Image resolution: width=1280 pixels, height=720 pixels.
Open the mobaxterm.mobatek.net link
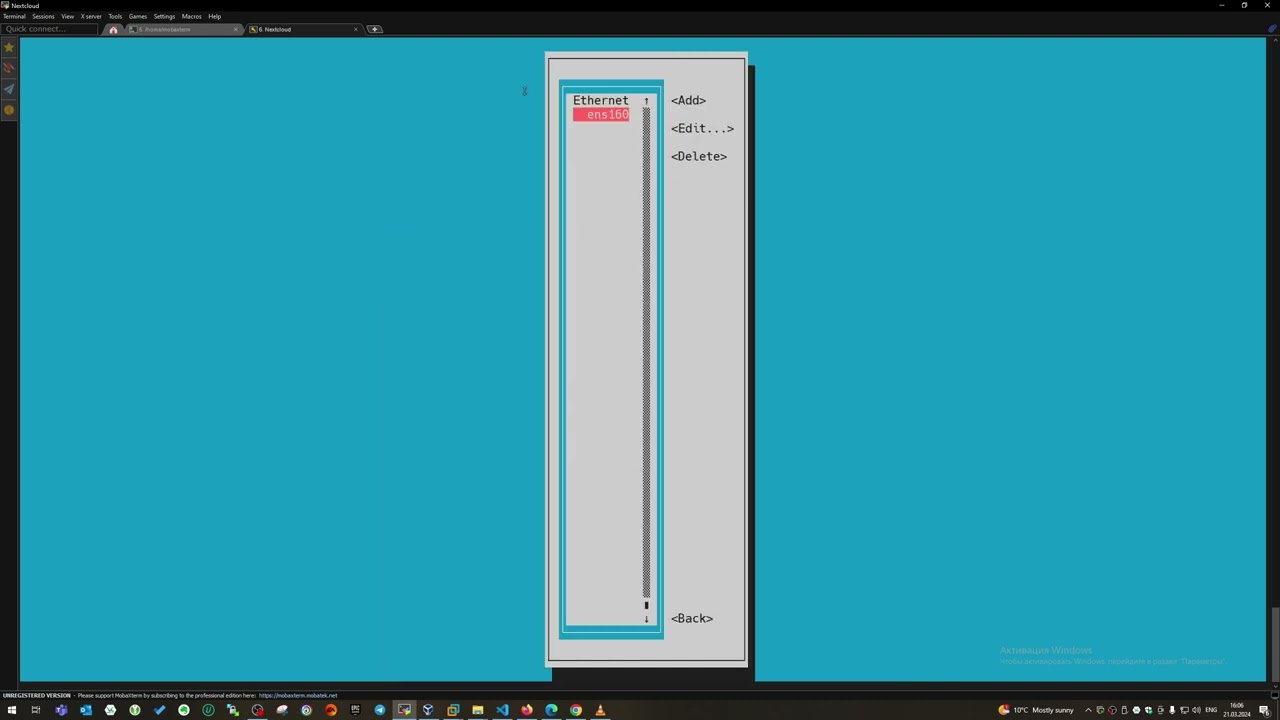(x=298, y=696)
